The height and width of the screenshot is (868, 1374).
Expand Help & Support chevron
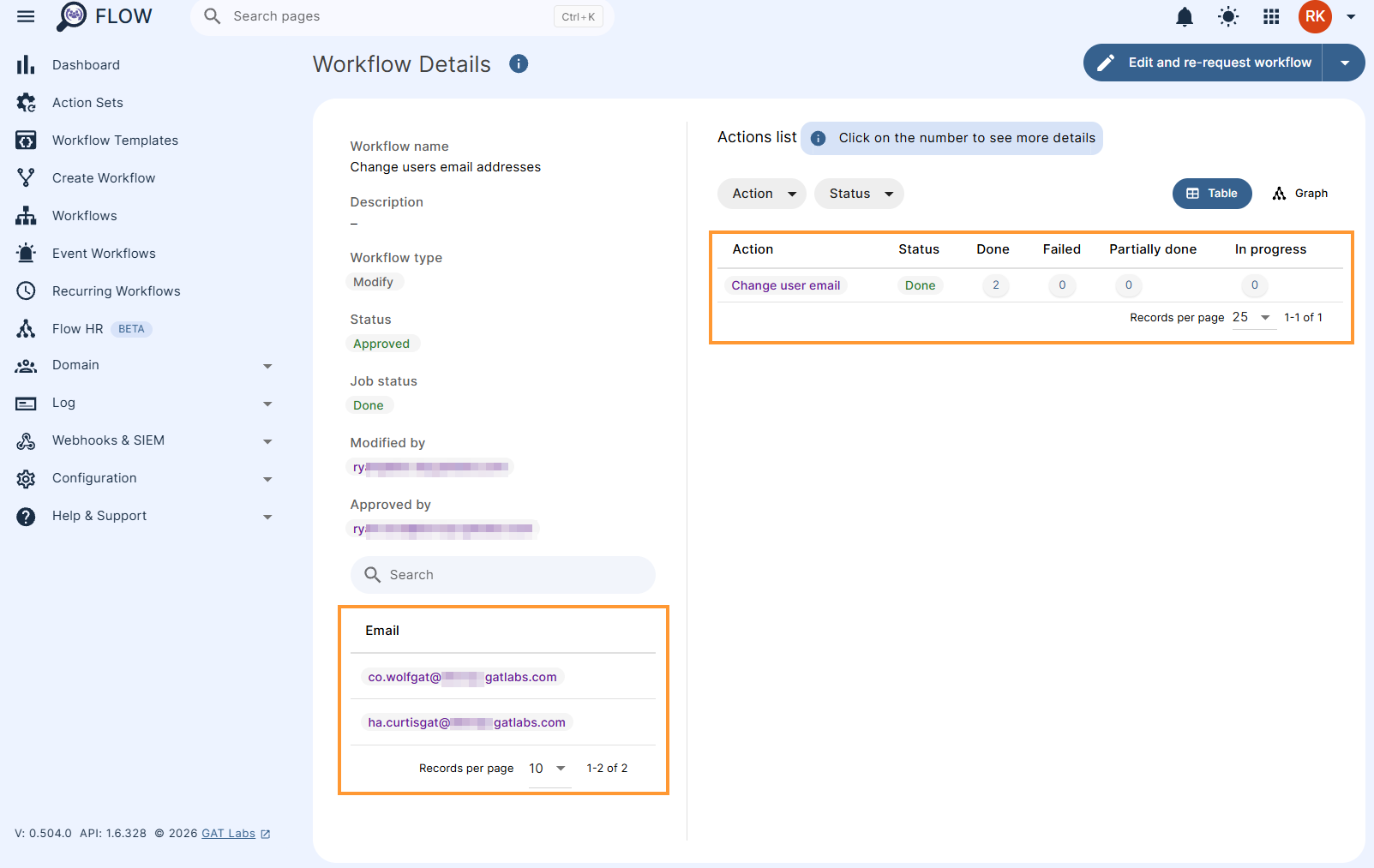click(267, 518)
